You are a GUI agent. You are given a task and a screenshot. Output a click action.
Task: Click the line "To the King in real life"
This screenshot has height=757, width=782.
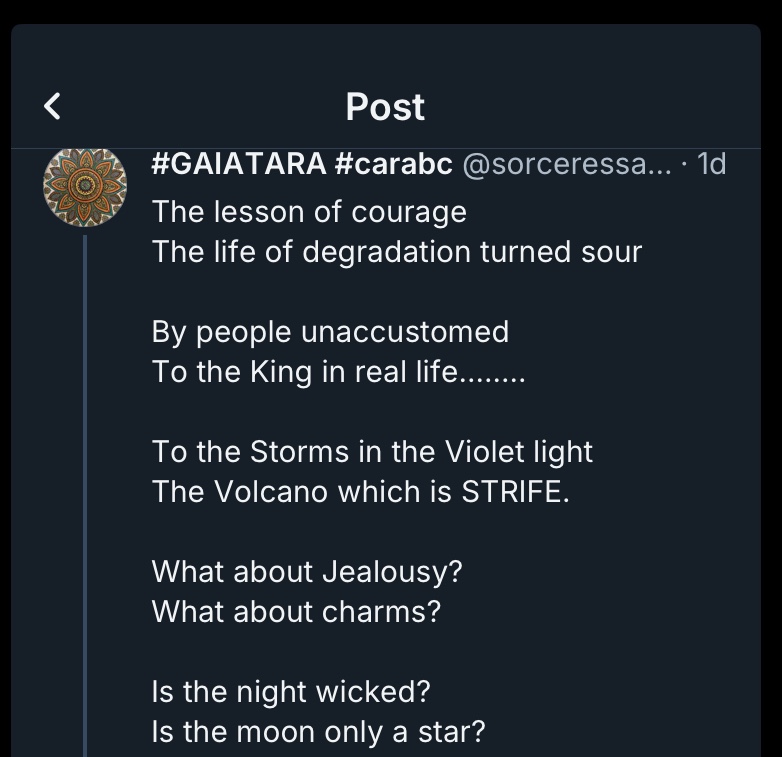pos(338,372)
